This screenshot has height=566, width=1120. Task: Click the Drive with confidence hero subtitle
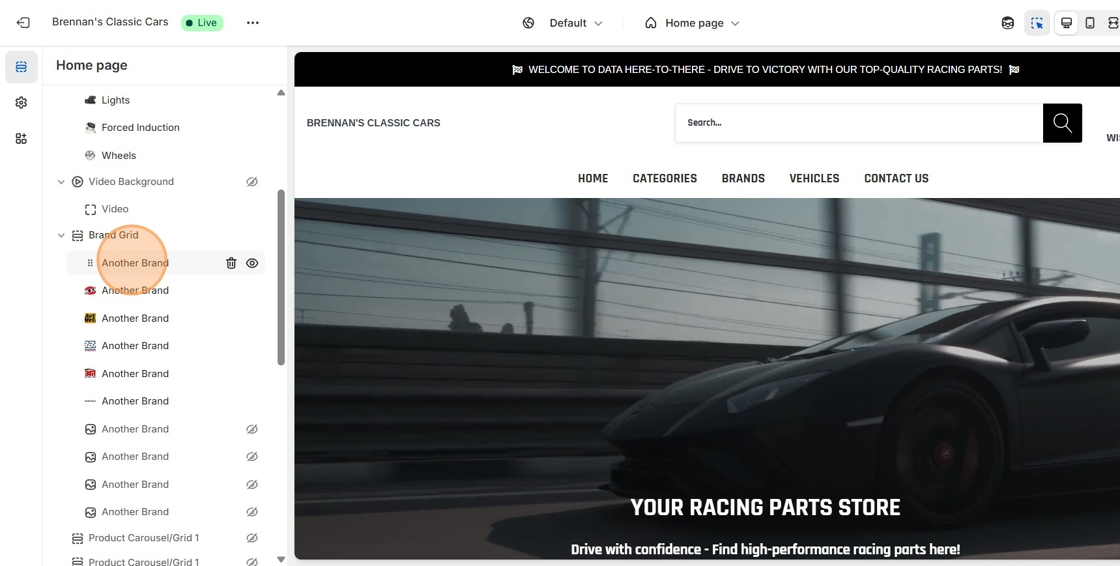point(765,550)
